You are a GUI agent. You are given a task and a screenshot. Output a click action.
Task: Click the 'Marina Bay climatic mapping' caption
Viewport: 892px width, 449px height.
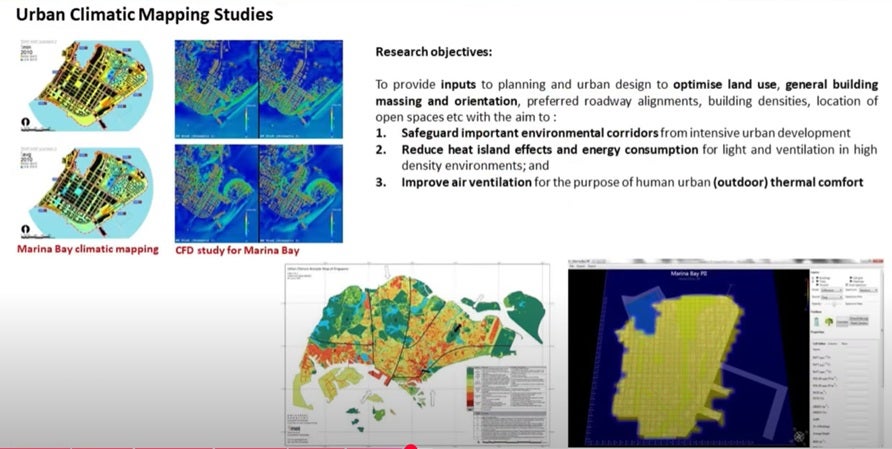click(x=88, y=249)
